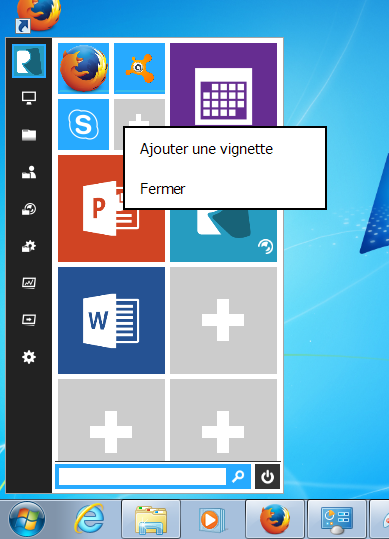The height and width of the screenshot is (539, 389).
Task: Choose 'Fermer' in the context menu
Action: (163, 189)
